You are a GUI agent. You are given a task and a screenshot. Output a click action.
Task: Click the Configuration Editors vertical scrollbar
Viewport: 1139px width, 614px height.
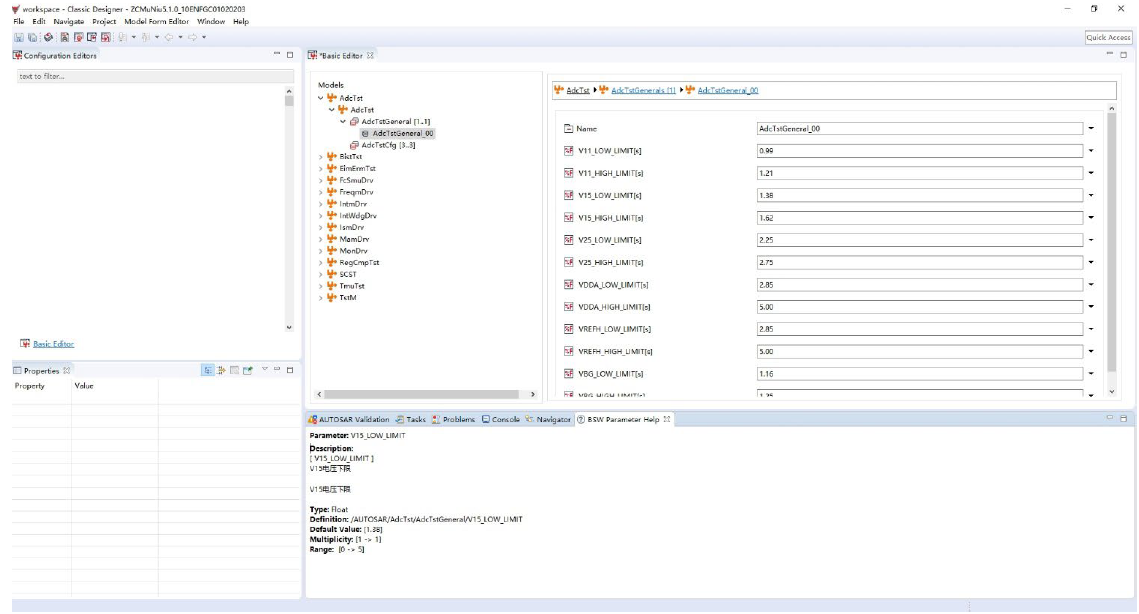pyautogui.click(x=289, y=101)
